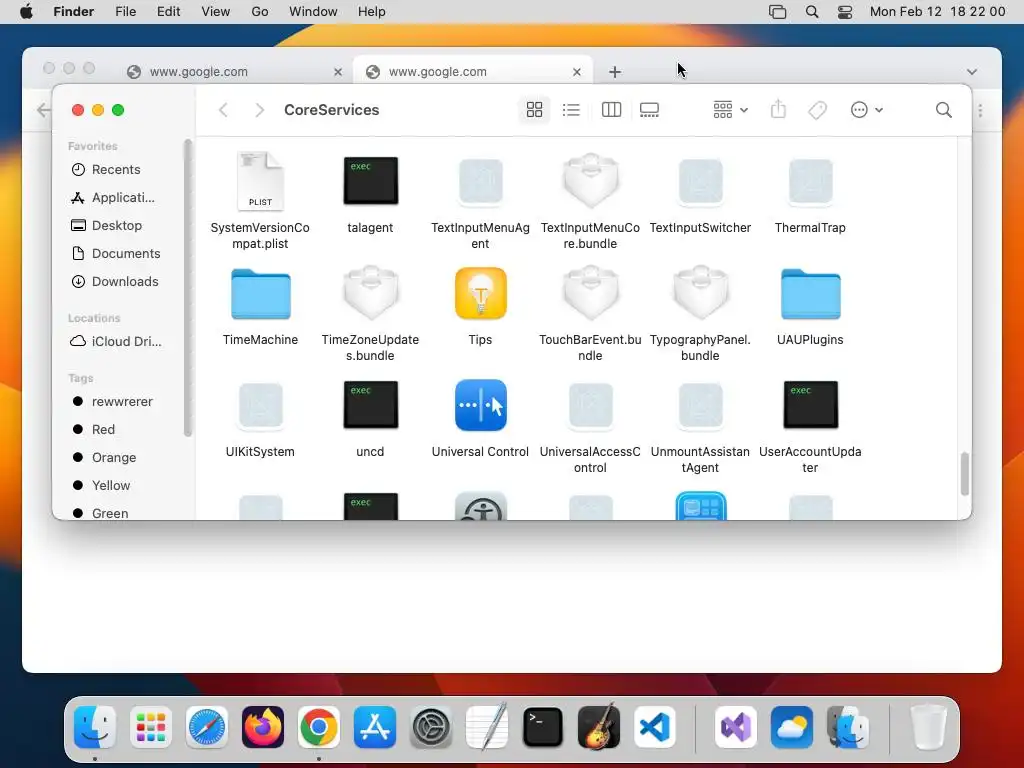Screen dimensions: 1024x768
Task: Launch Firefox from the Dock
Action: 263,727
